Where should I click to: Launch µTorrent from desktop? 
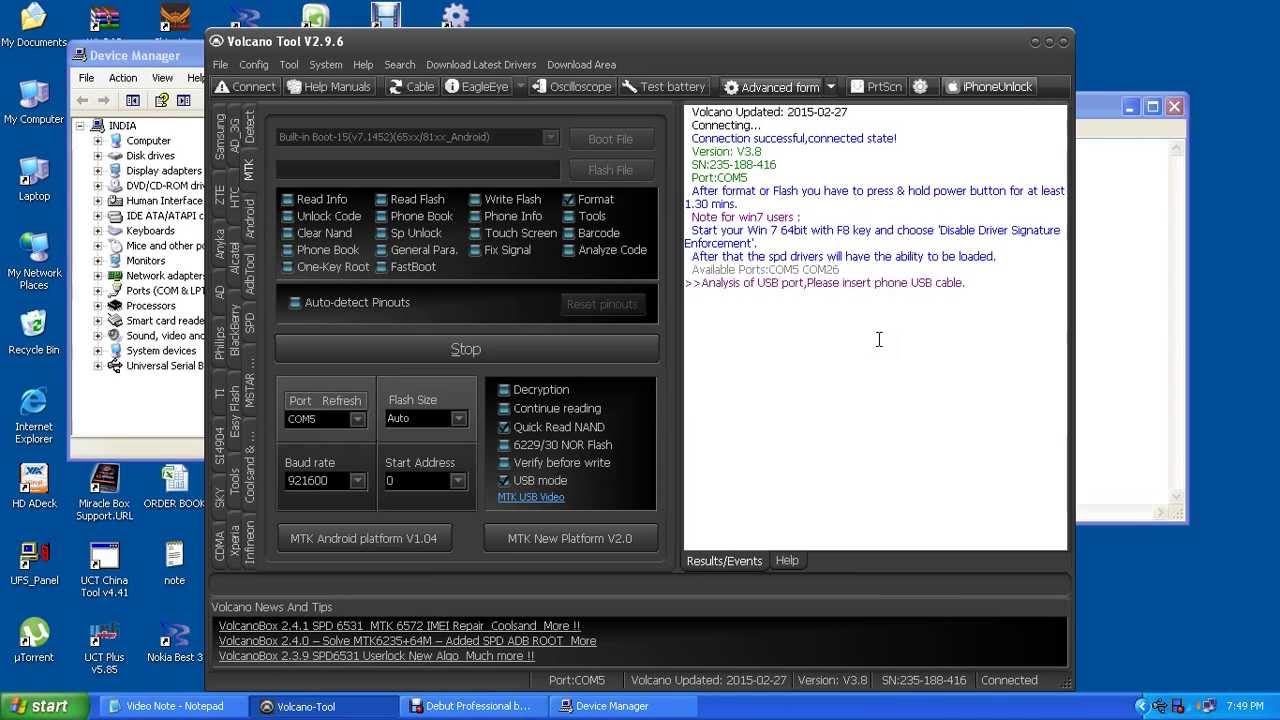(x=34, y=640)
